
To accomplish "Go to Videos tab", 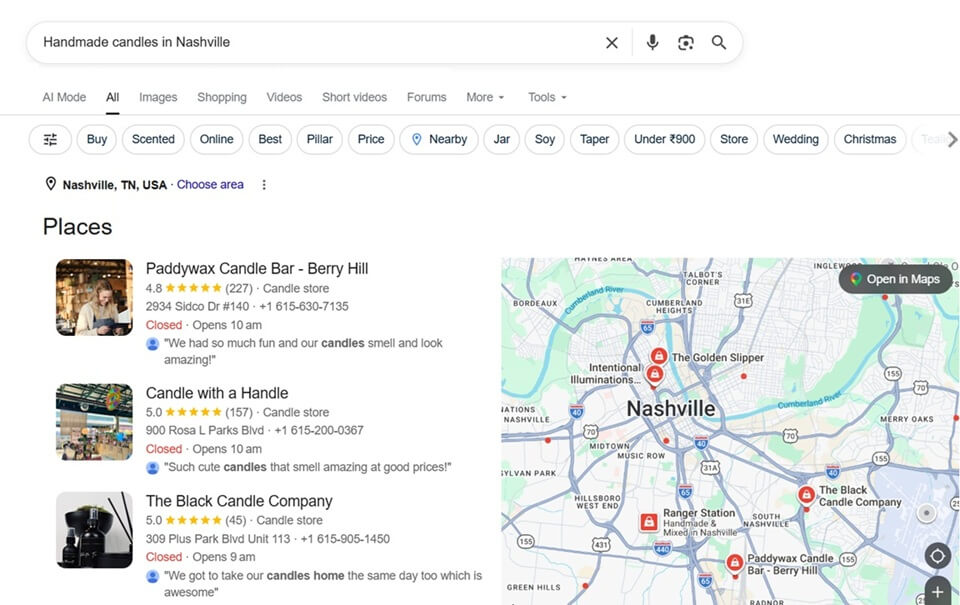I will tap(284, 97).
